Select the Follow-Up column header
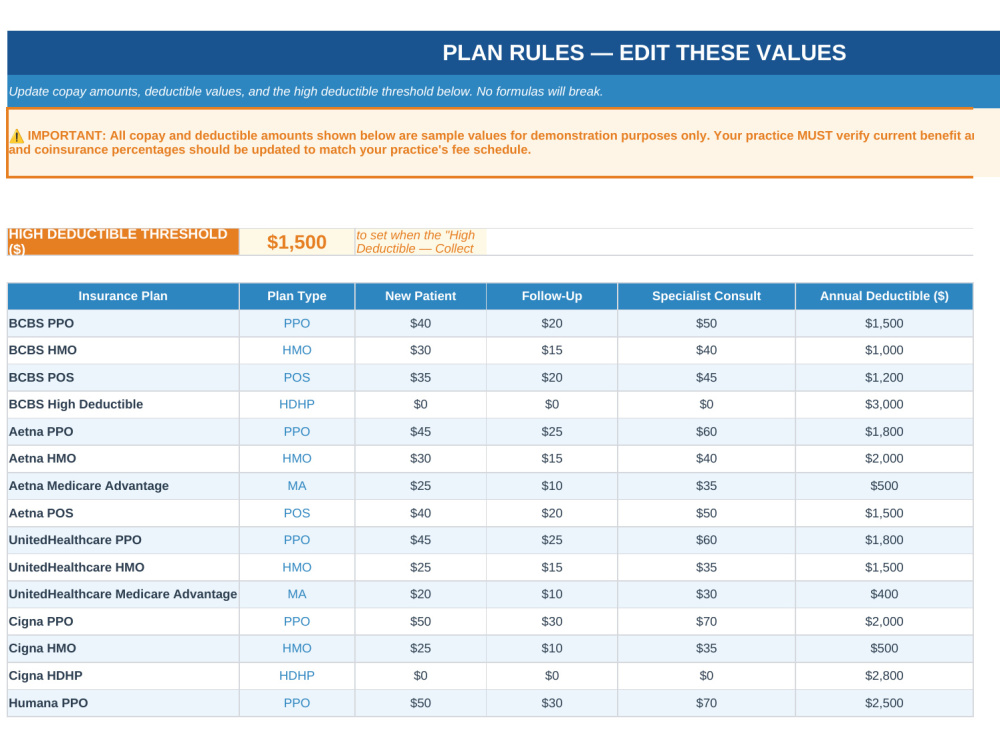The image size is (1000, 750). 552,296
